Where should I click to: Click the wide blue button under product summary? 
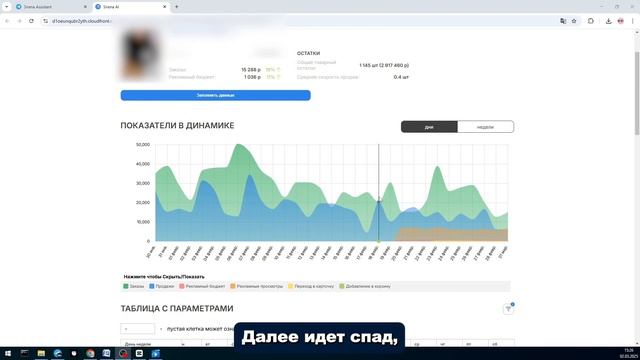click(216, 95)
